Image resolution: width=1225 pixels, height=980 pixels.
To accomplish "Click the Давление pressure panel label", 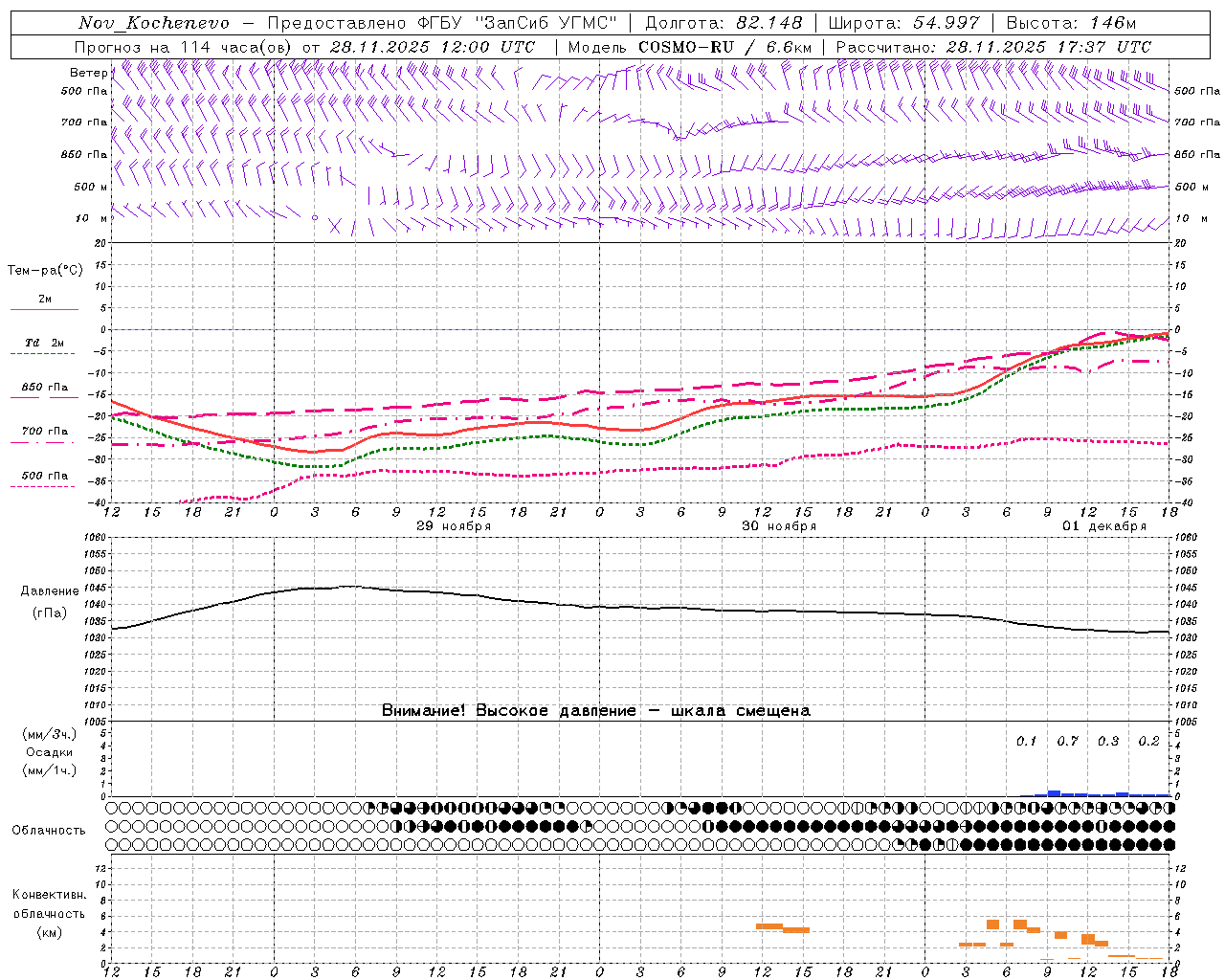I will pyautogui.click(x=50, y=591).
